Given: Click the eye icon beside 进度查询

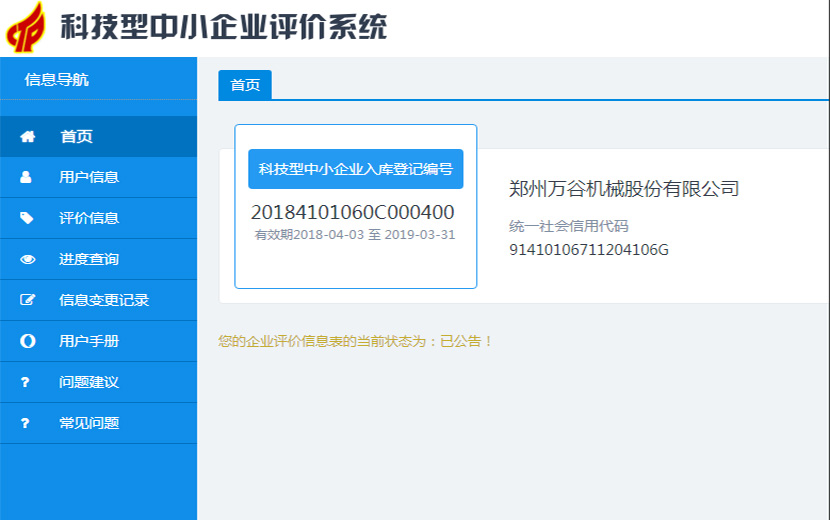Looking at the screenshot, I should tap(27, 259).
